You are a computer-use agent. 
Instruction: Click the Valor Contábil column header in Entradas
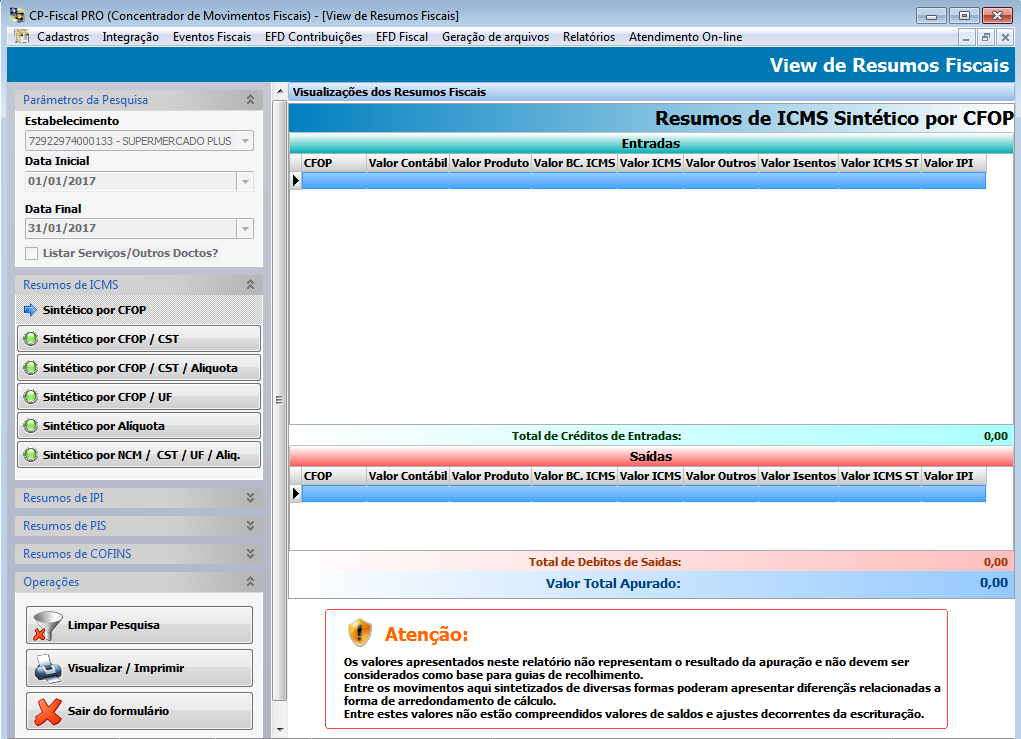coord(407,163)
